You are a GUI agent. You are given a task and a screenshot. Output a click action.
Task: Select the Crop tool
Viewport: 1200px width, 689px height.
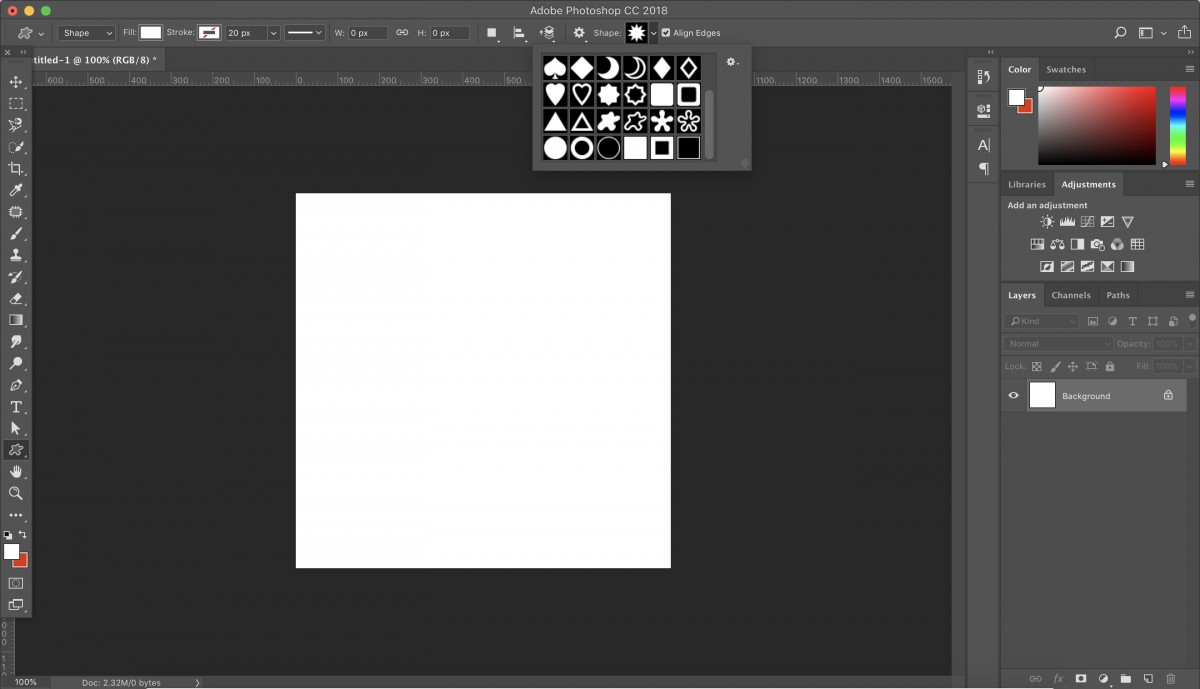16,169
